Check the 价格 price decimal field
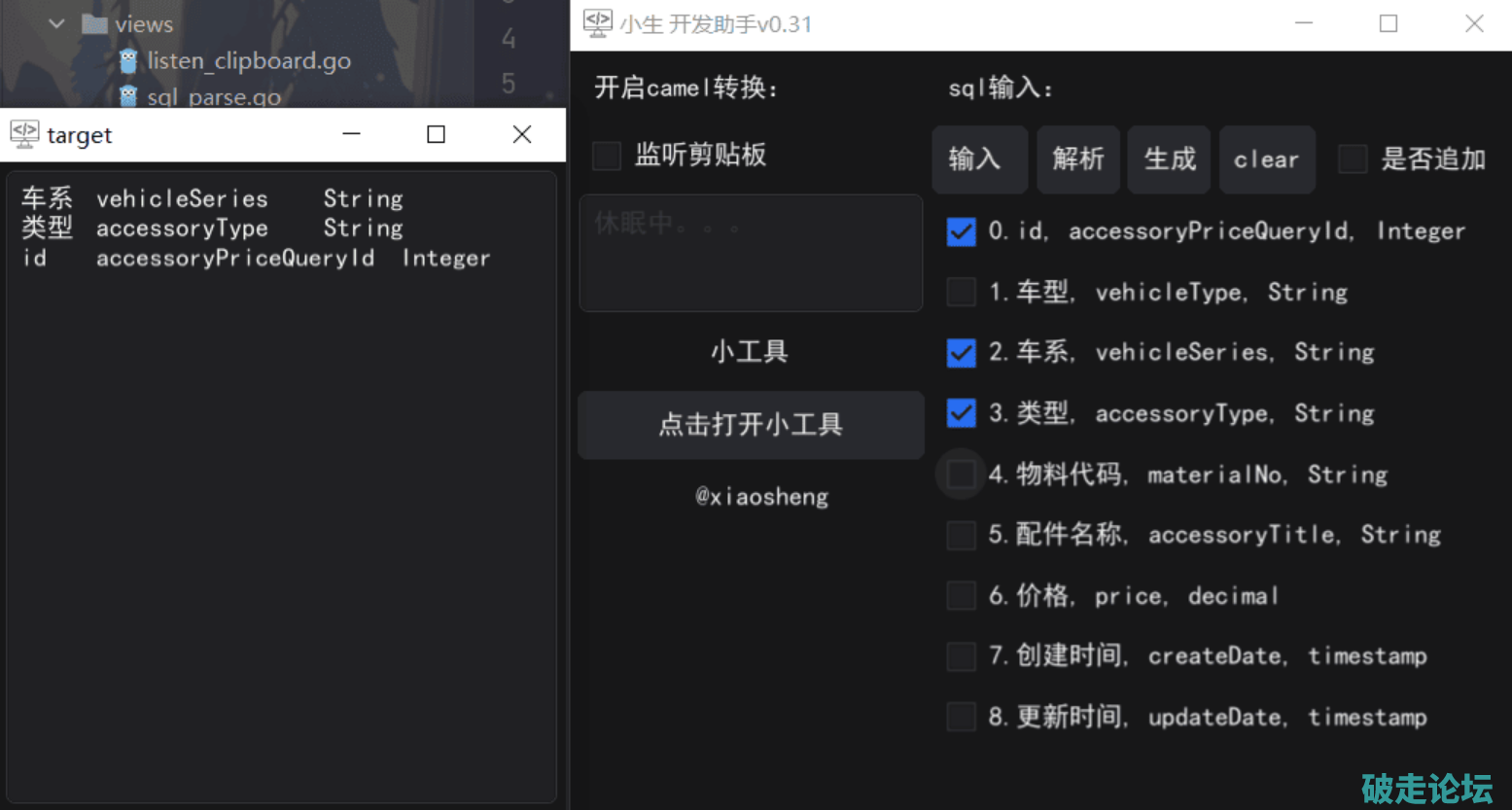1512x810 pixels. 961,595
